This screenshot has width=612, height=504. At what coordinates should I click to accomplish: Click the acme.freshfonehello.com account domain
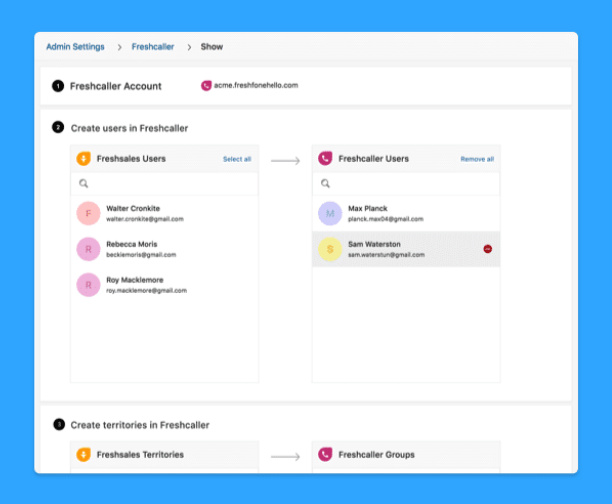[256, 85]
